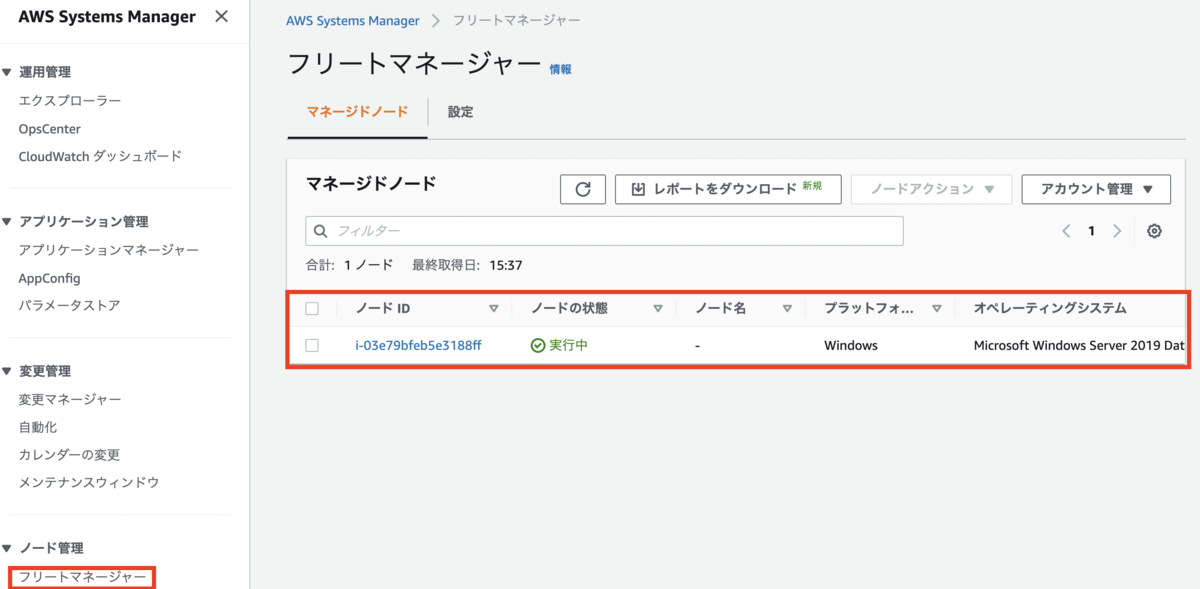Open node ID i-03e79bfeb5e3188ff link
The image size is (1200, 589).
click(418, 345)
